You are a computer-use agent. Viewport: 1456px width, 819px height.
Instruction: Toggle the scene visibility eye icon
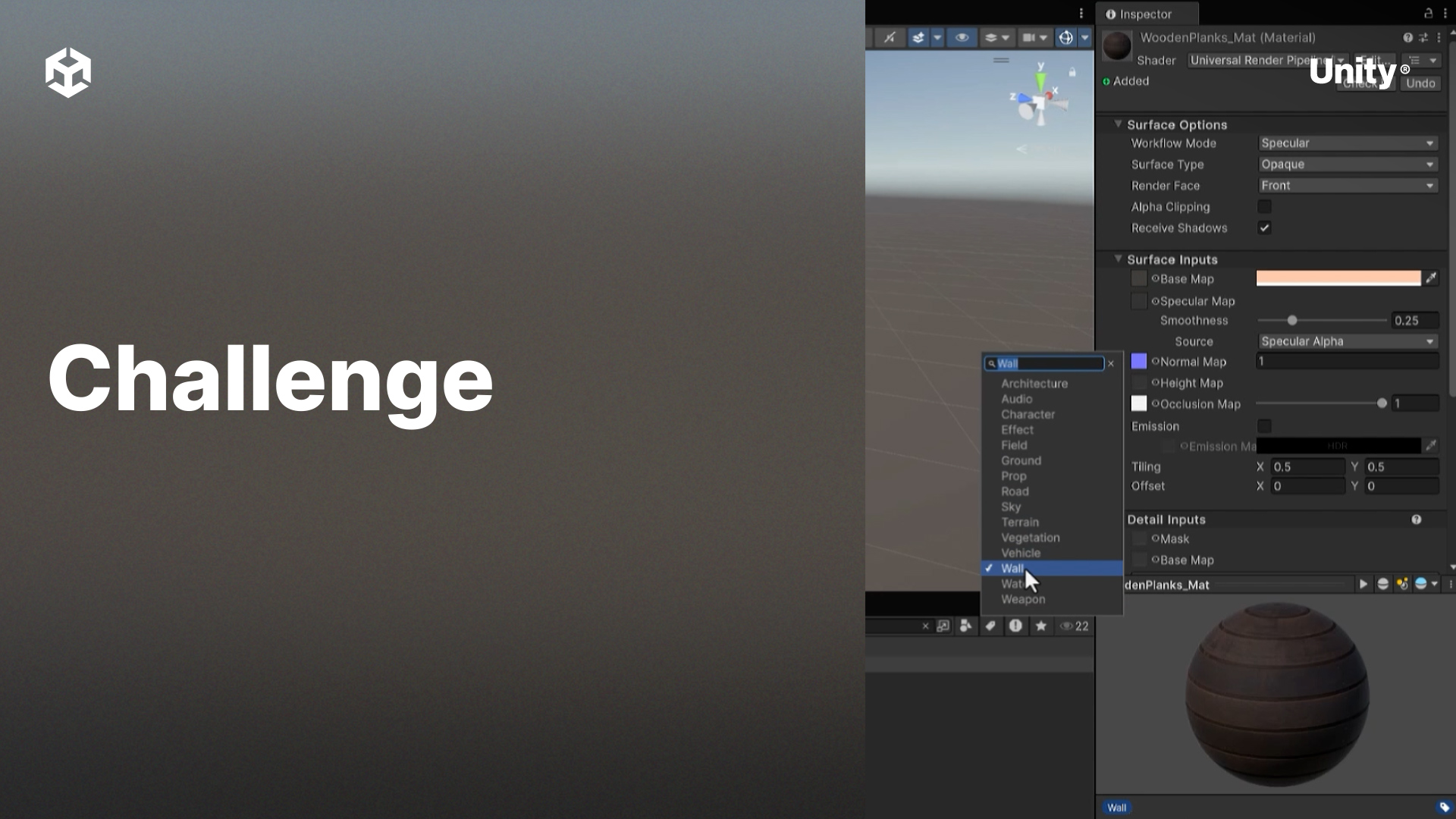coord(962,36)
